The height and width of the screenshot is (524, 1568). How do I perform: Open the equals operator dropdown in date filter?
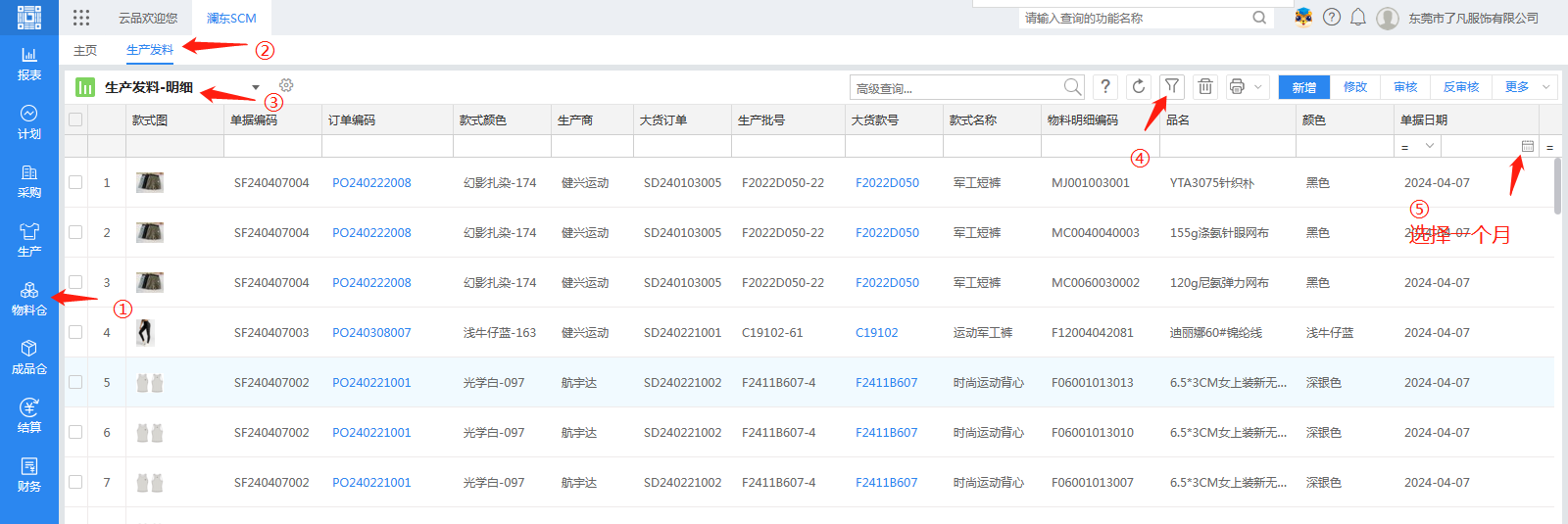[1416, 146]
